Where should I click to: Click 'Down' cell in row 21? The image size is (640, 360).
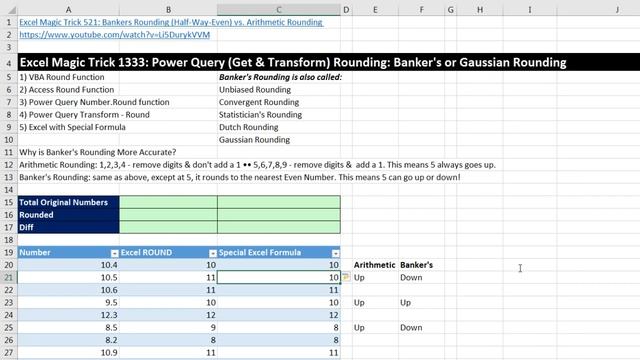422,278
